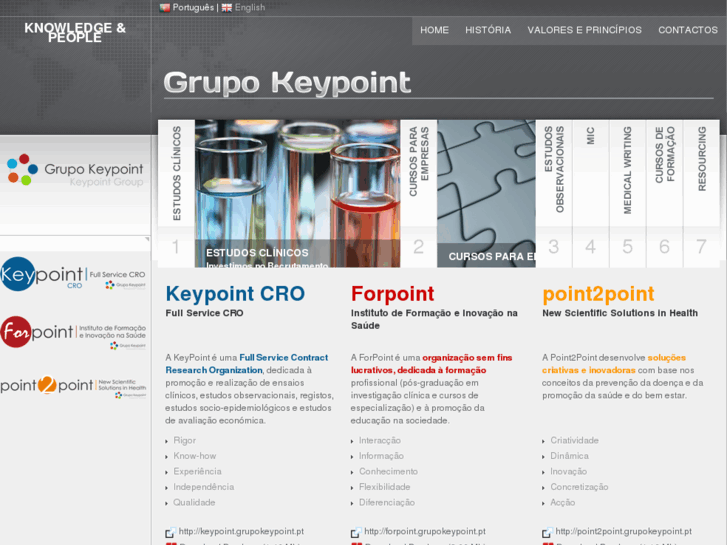Select the Cursos para Empresas accordion tab
727x545 pixels.
(419, 193)
